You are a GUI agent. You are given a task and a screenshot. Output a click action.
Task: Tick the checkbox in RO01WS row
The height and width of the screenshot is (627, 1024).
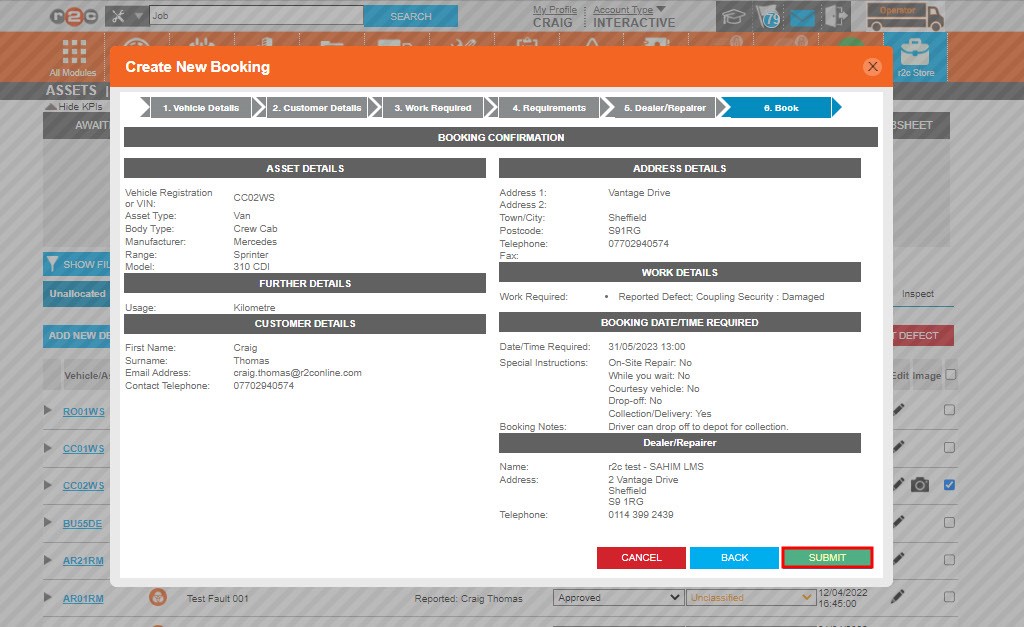click(x=949, y=410)
